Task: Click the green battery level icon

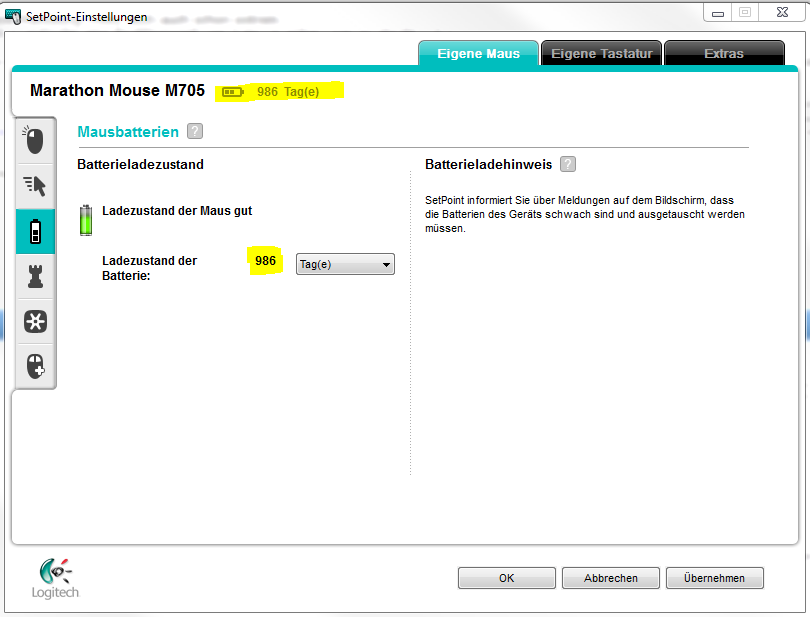Action: click(86, 220)
